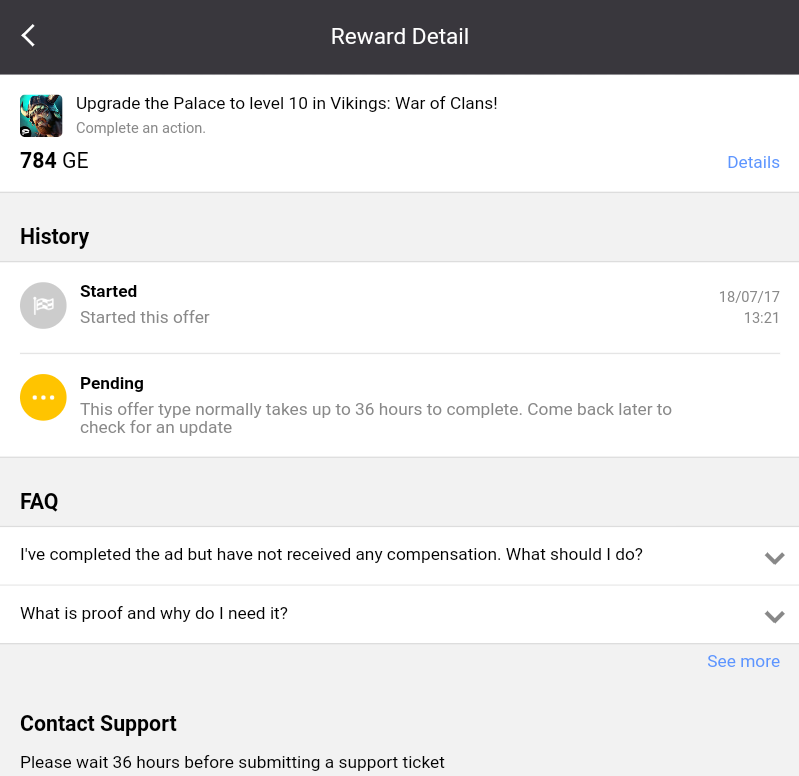Click the 18/07/17 start date stamp
799x776 pixels.
pyautogui.click(x=749, y=297)
